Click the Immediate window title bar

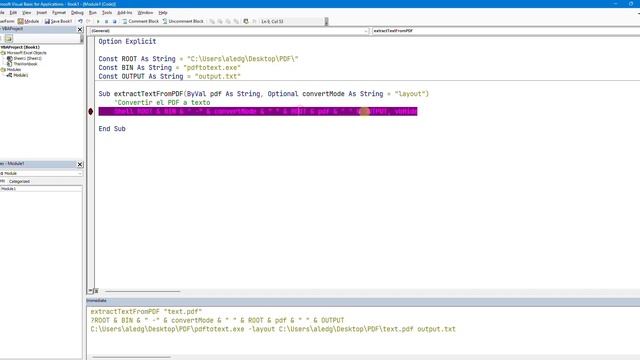[x=363, y=300]
